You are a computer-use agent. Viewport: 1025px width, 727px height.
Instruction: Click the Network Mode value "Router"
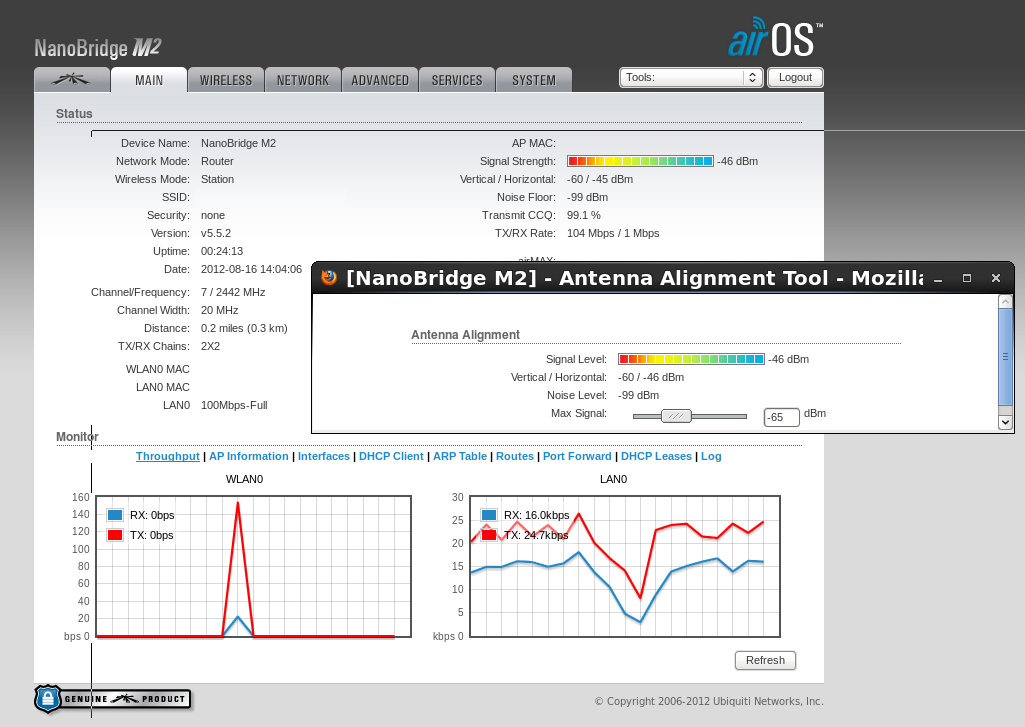217,161
